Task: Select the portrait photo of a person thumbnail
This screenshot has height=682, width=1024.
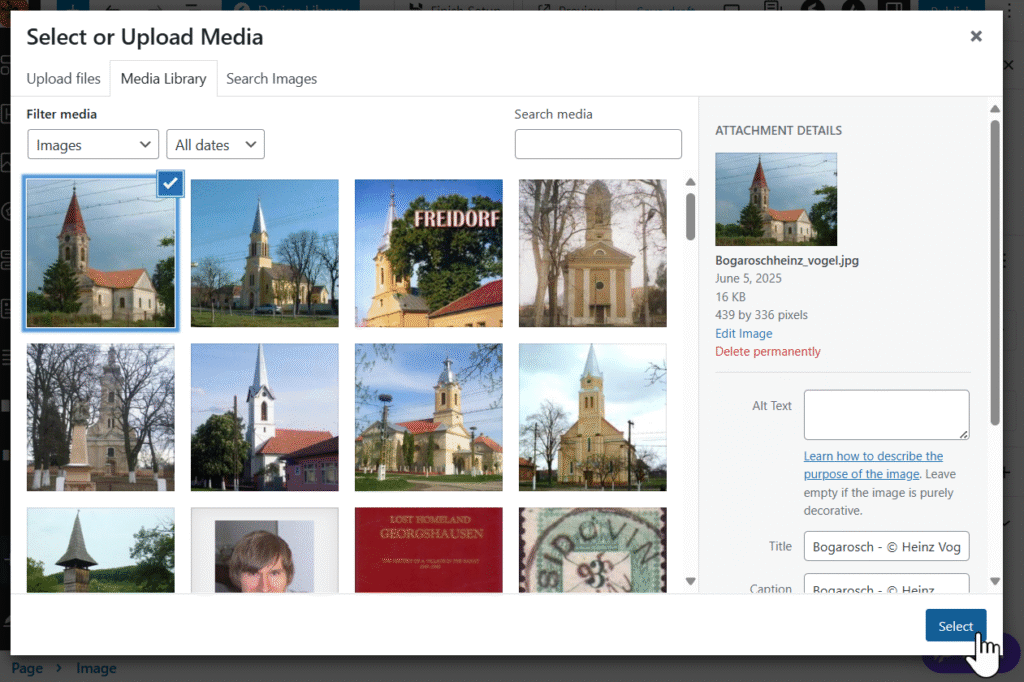Action: click(x=264, y=550)
